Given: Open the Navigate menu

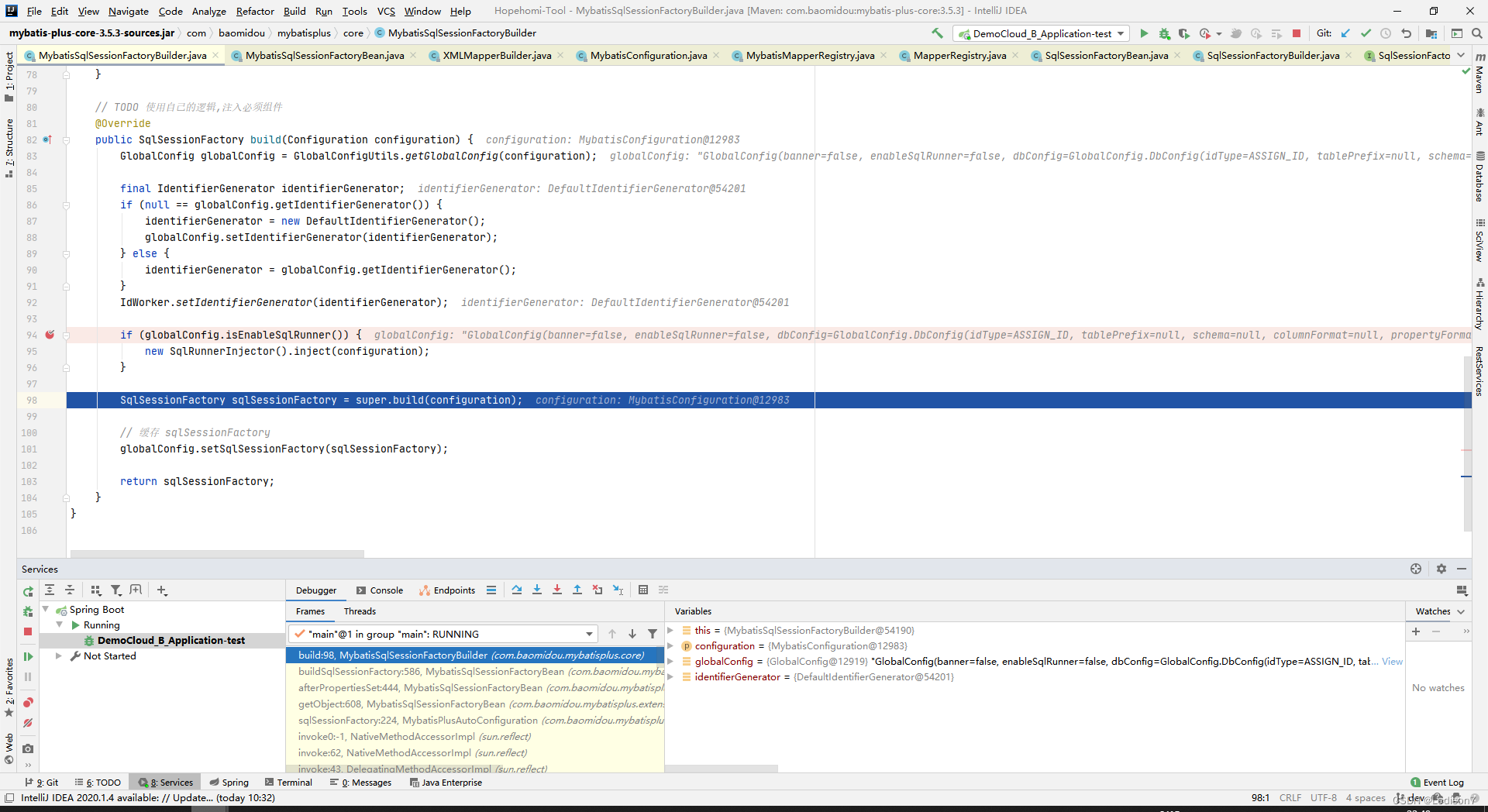Looking at the screenshot, I should (x=129, y=11).
